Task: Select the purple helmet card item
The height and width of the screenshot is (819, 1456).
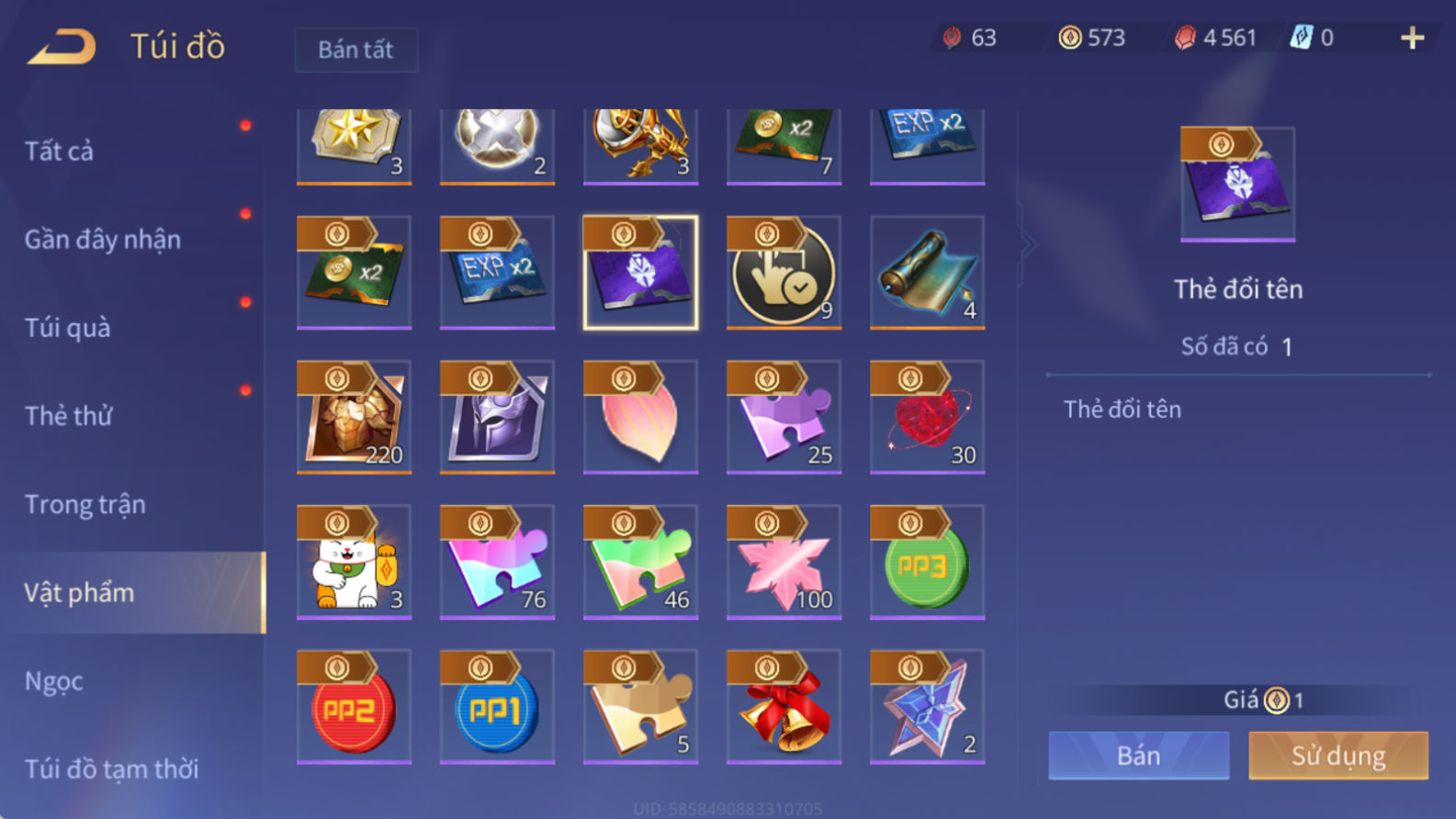Action: [497, 417]
